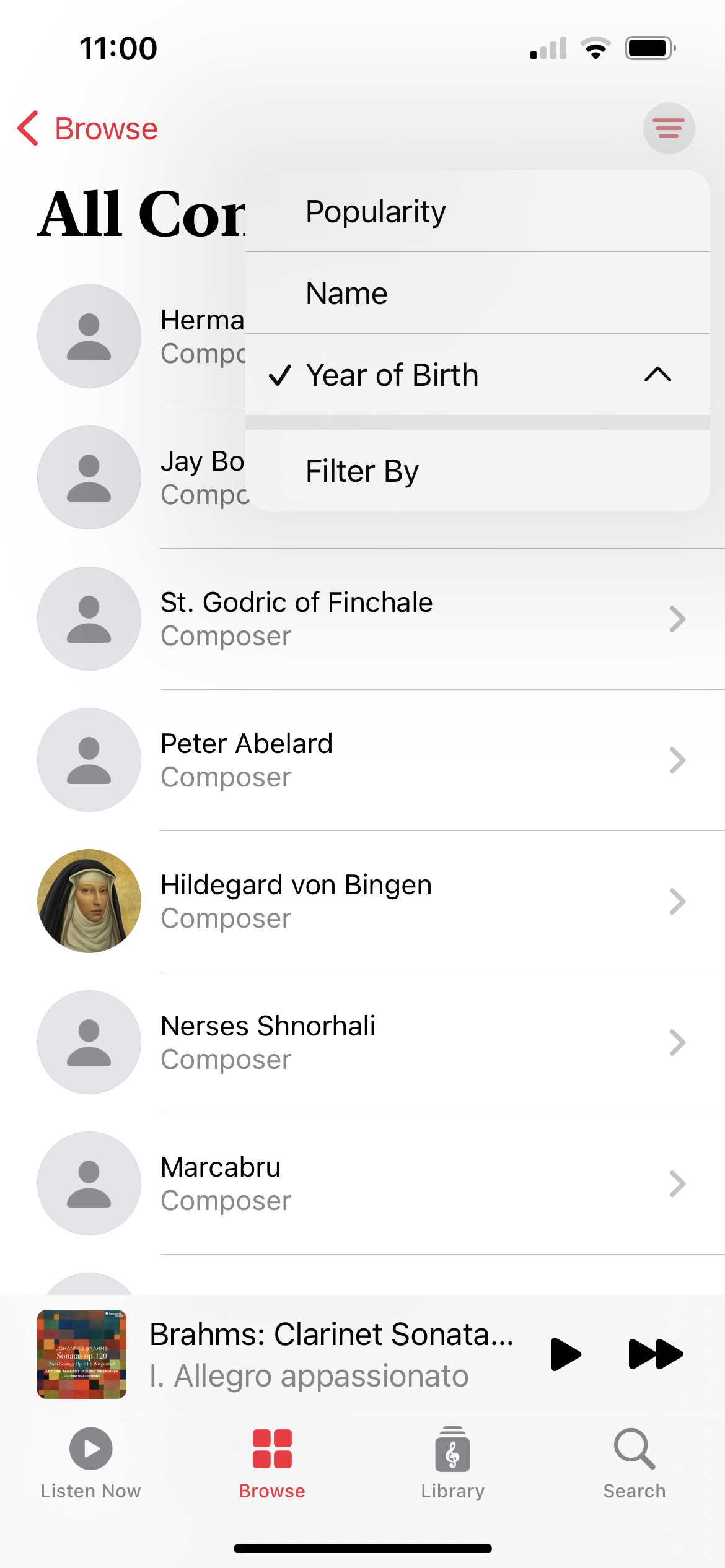Select the Browse tab icon
The height and width of the screenshot is (1568, 725).
272,1448
